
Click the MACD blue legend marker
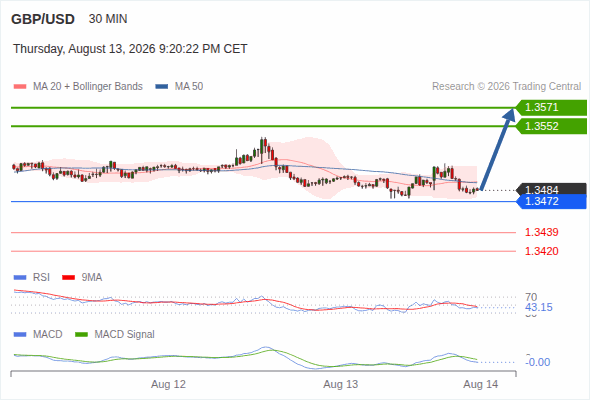(20, 335)
